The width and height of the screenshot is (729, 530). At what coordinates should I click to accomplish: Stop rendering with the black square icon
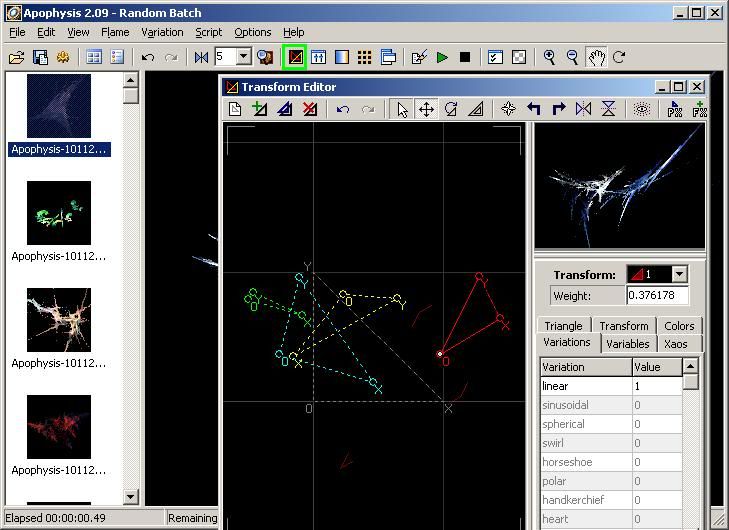(465, 57)
